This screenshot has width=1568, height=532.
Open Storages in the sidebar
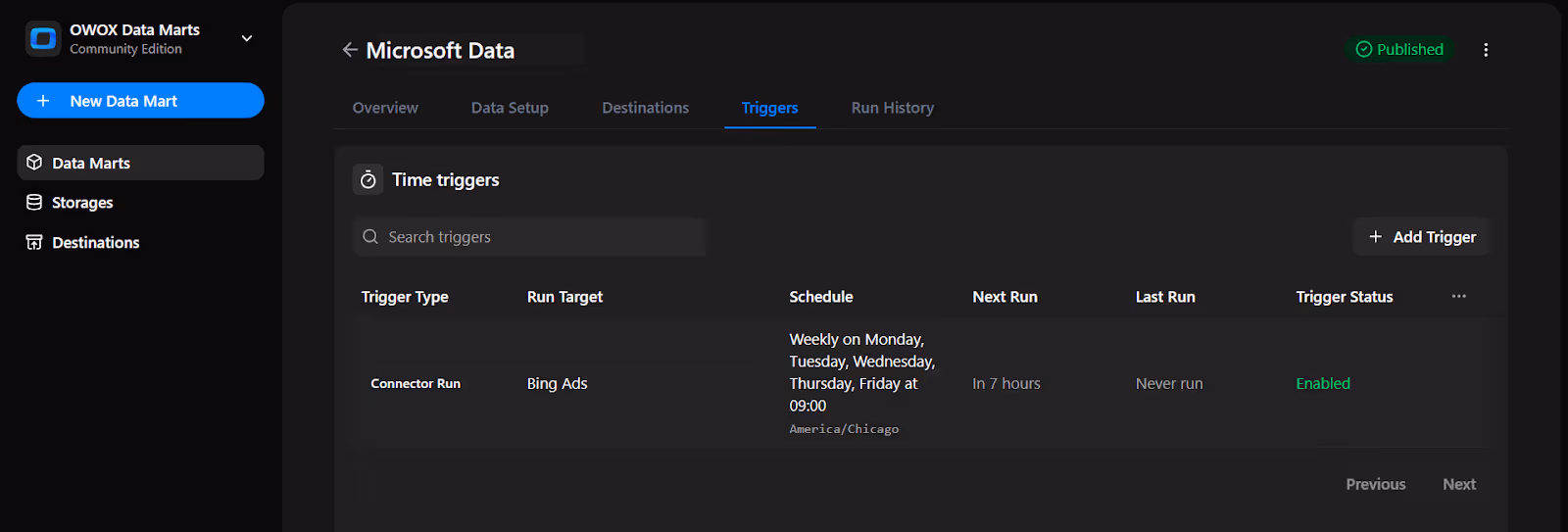click(140, 202)
